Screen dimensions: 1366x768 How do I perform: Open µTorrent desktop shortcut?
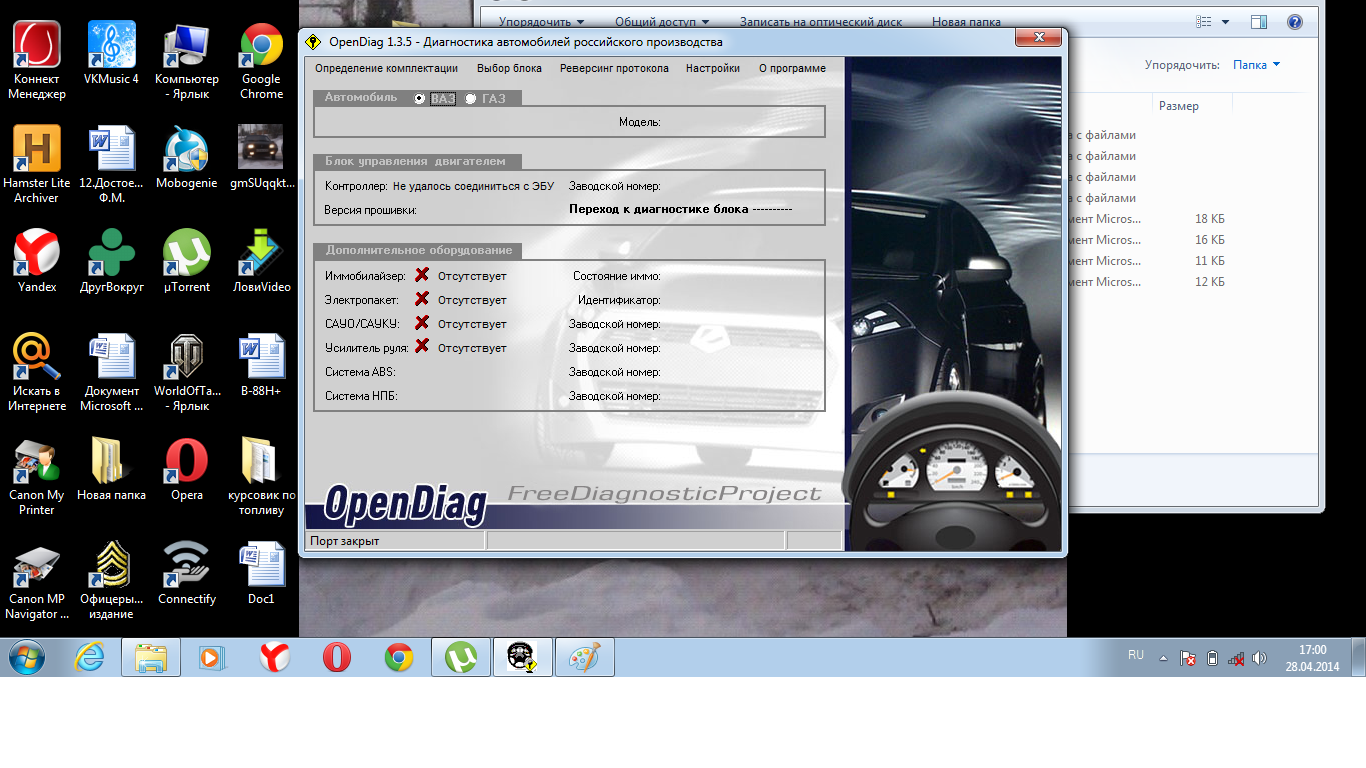(187, 262)
